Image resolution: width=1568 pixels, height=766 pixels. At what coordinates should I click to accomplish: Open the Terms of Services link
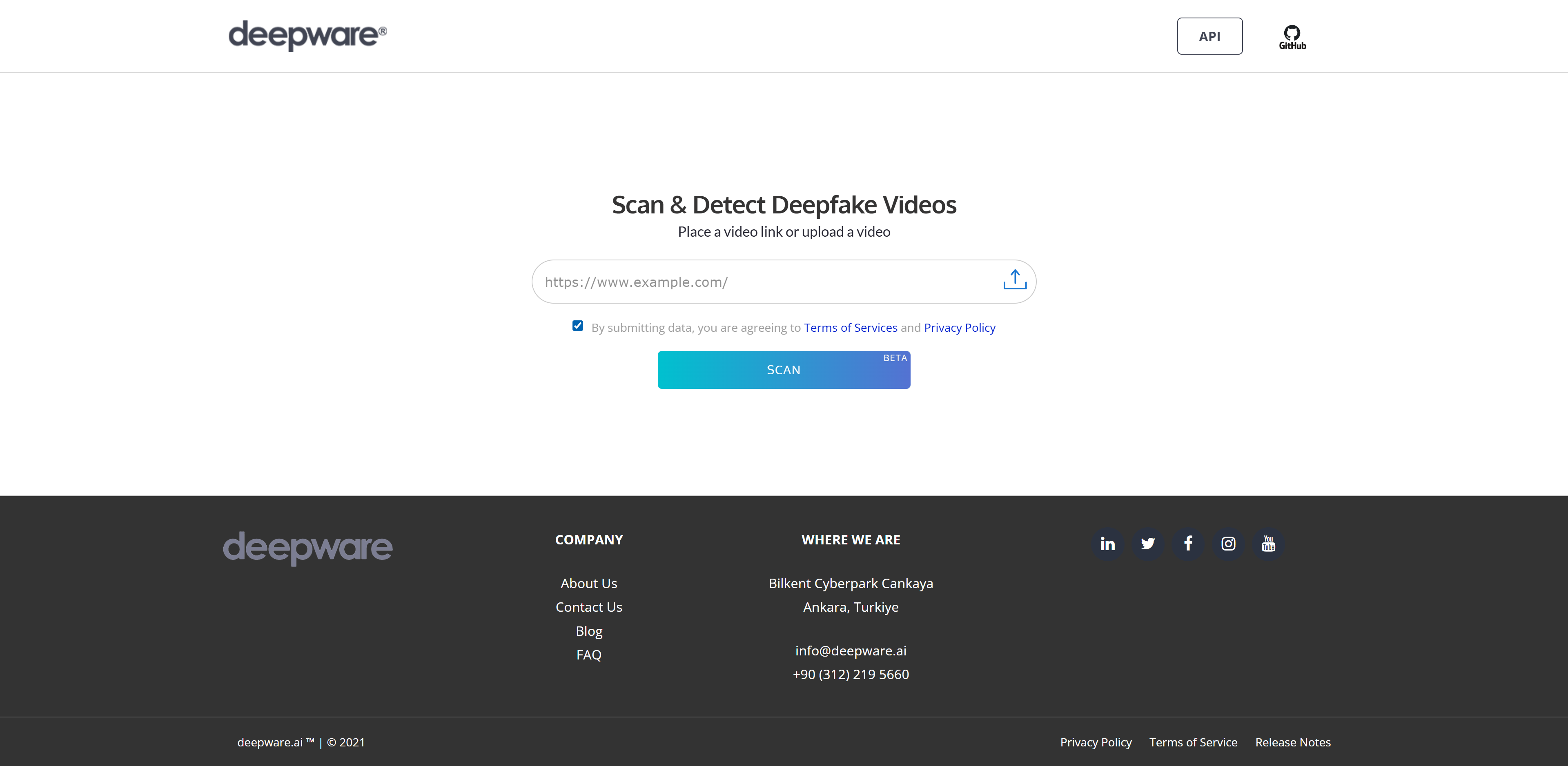coord(850,328)
